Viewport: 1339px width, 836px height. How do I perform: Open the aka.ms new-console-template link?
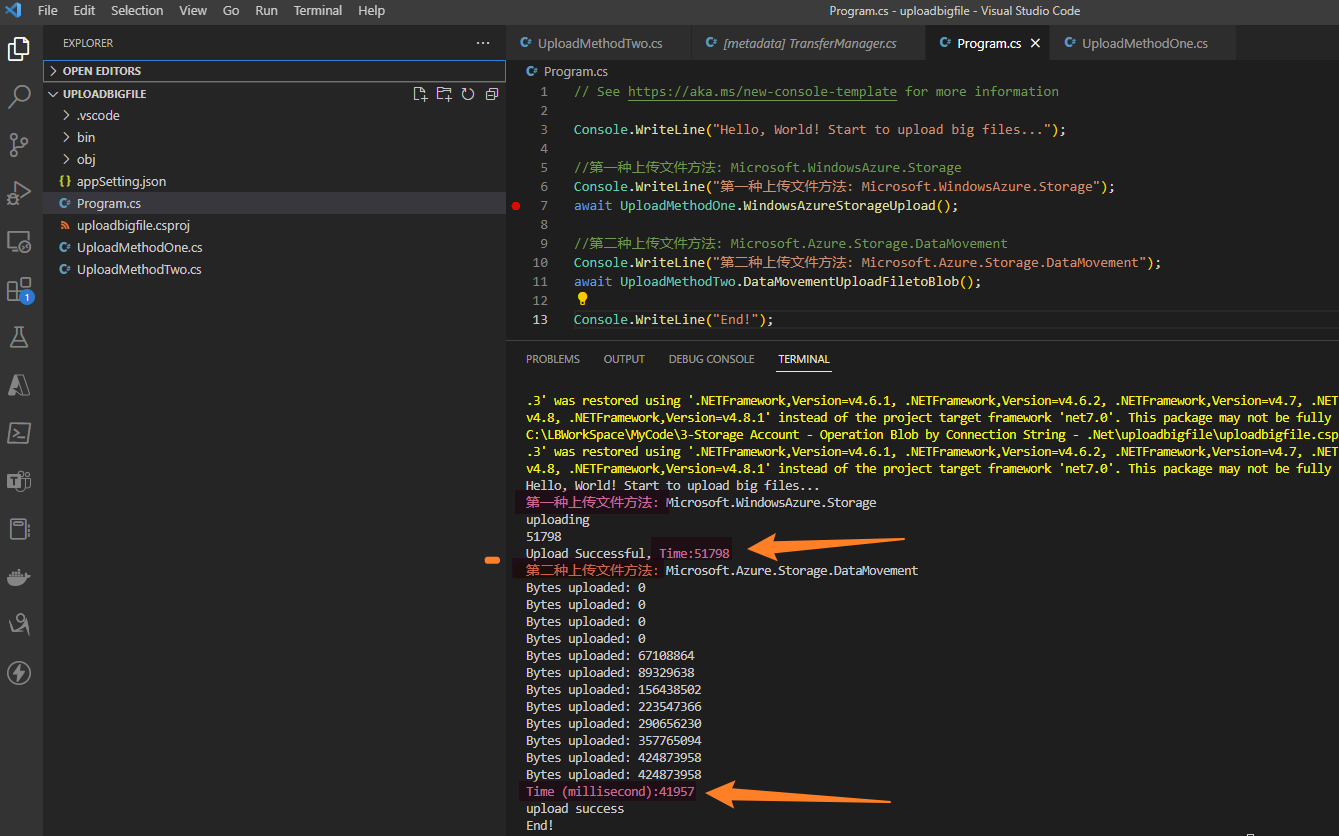(x=762, y=91)
